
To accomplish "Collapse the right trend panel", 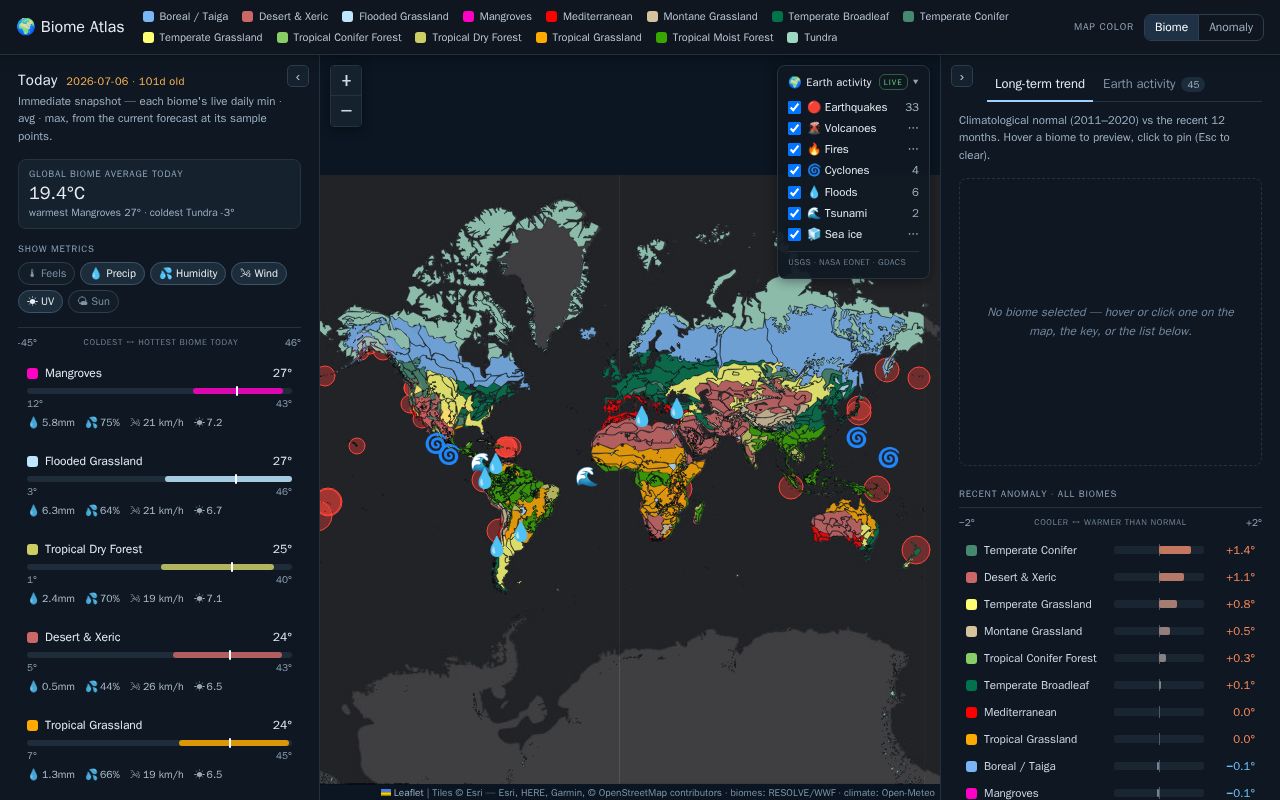I will [x=962, y=76].
